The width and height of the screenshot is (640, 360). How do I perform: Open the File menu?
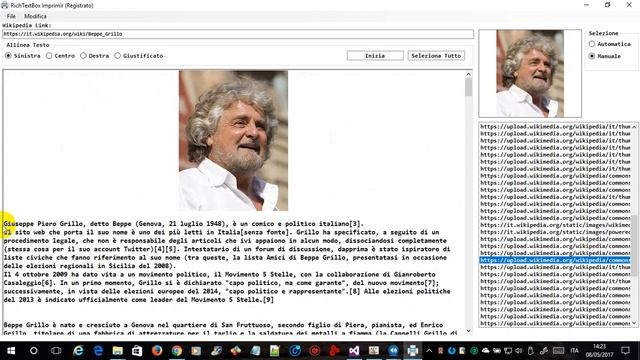coord(11,16)
